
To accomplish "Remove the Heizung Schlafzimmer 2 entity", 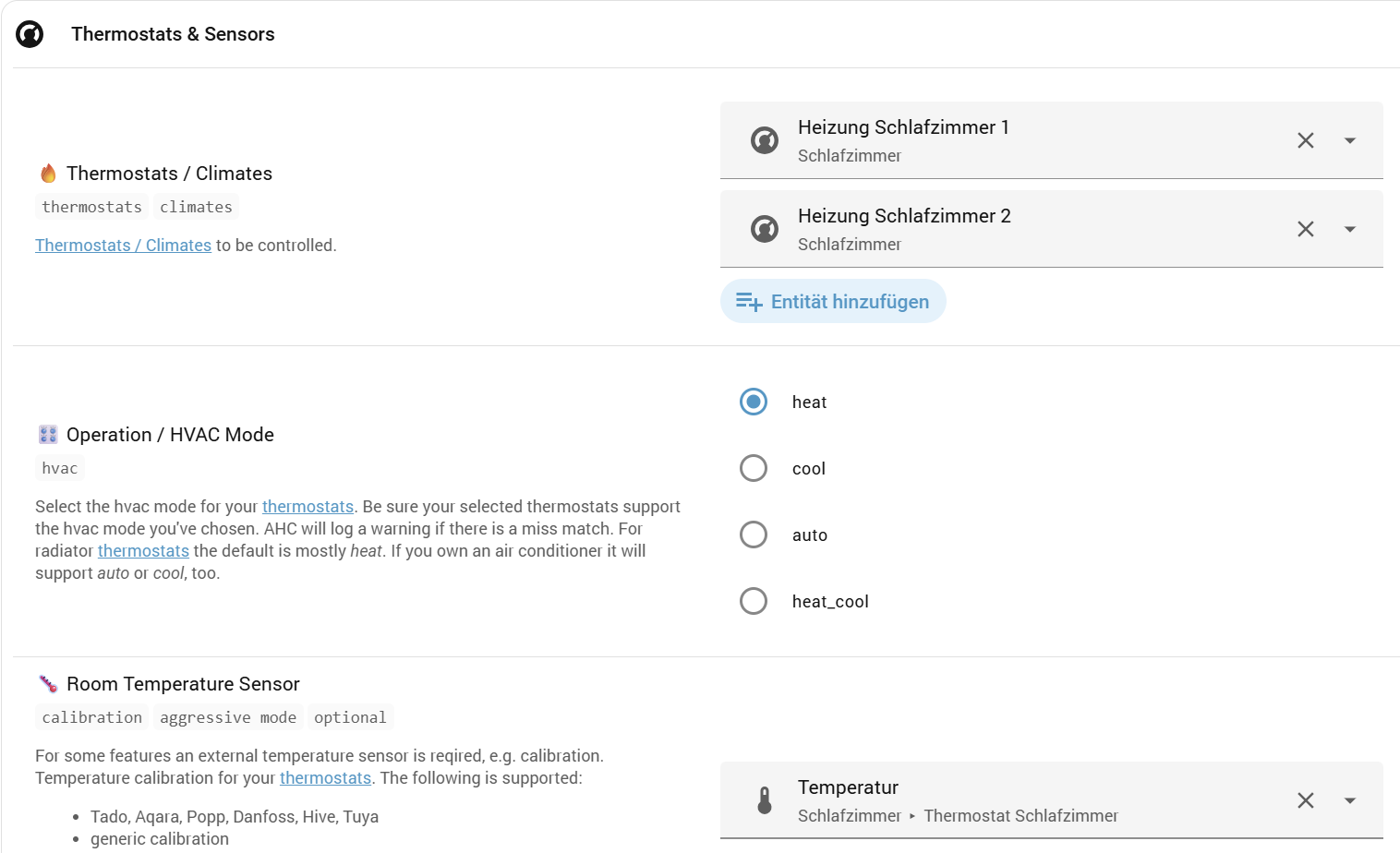I will pos(1305,229).
